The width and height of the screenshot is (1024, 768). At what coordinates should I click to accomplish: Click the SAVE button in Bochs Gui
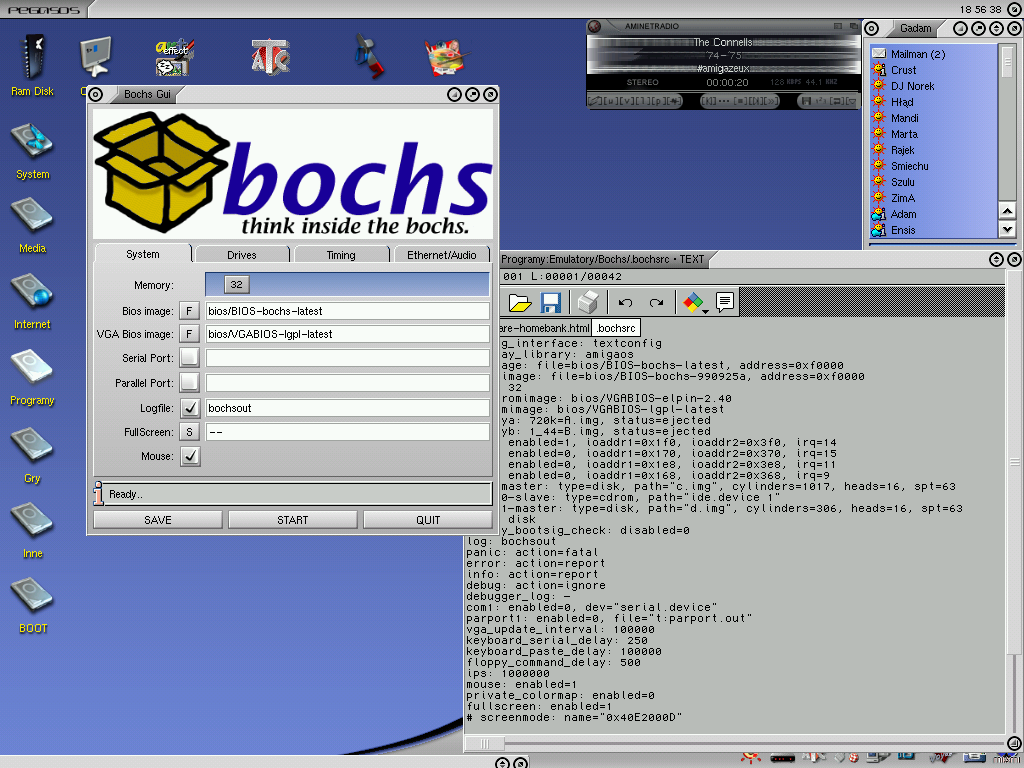(x=158, y=520)
